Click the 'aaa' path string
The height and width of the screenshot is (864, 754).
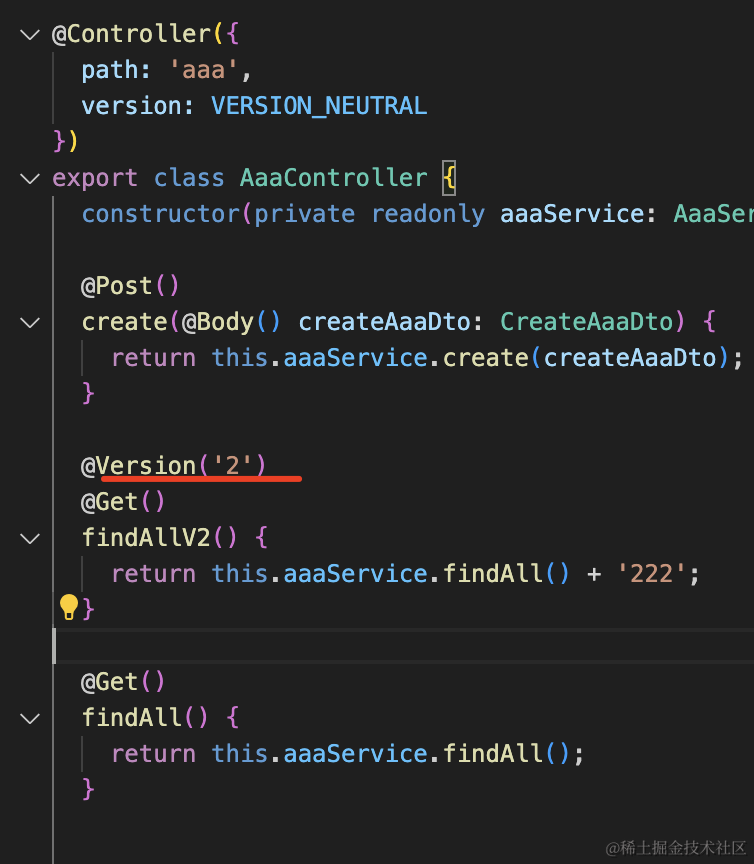[203, 70]
